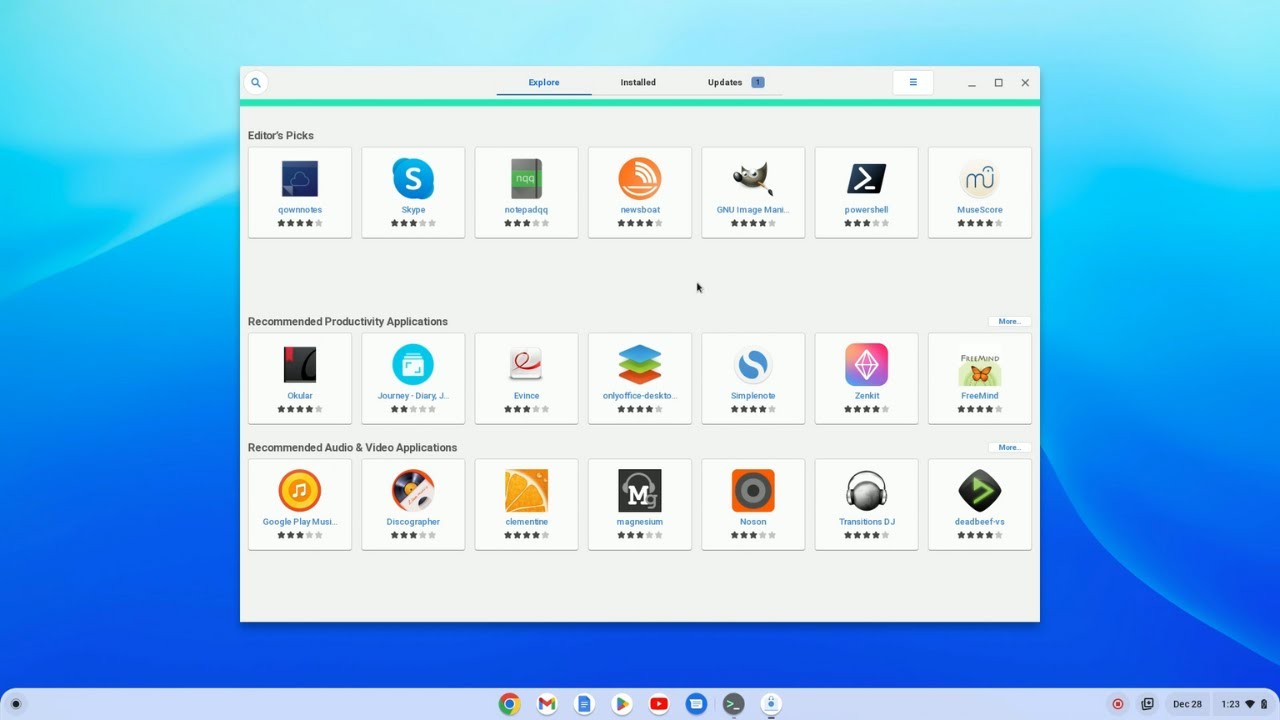Open the clementine app icon
Viewport: 1280px width, 720px height.
[x=526, y=491]
